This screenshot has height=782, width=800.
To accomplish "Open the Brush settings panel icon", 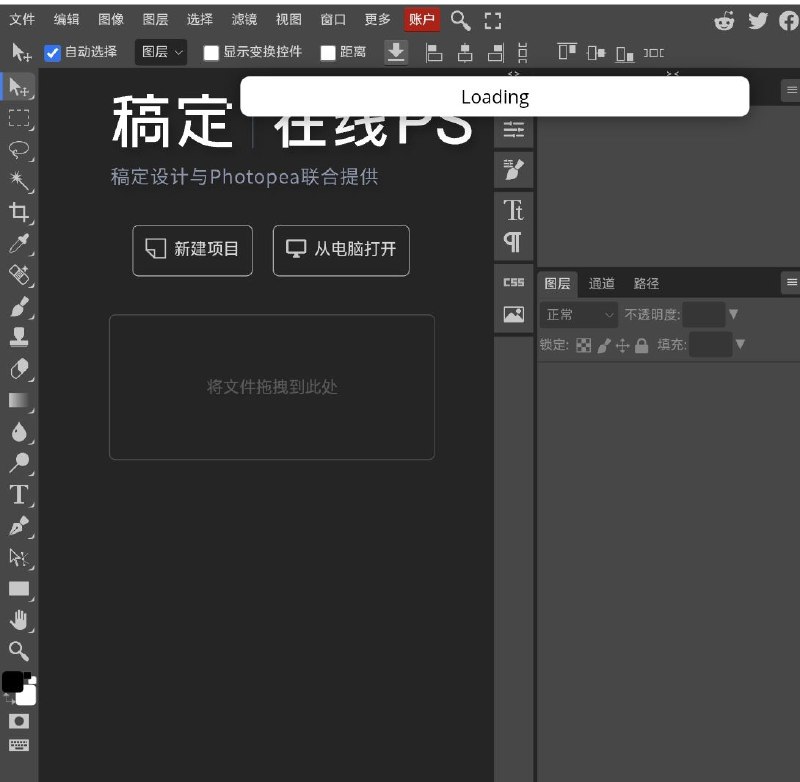I will 514,169.
